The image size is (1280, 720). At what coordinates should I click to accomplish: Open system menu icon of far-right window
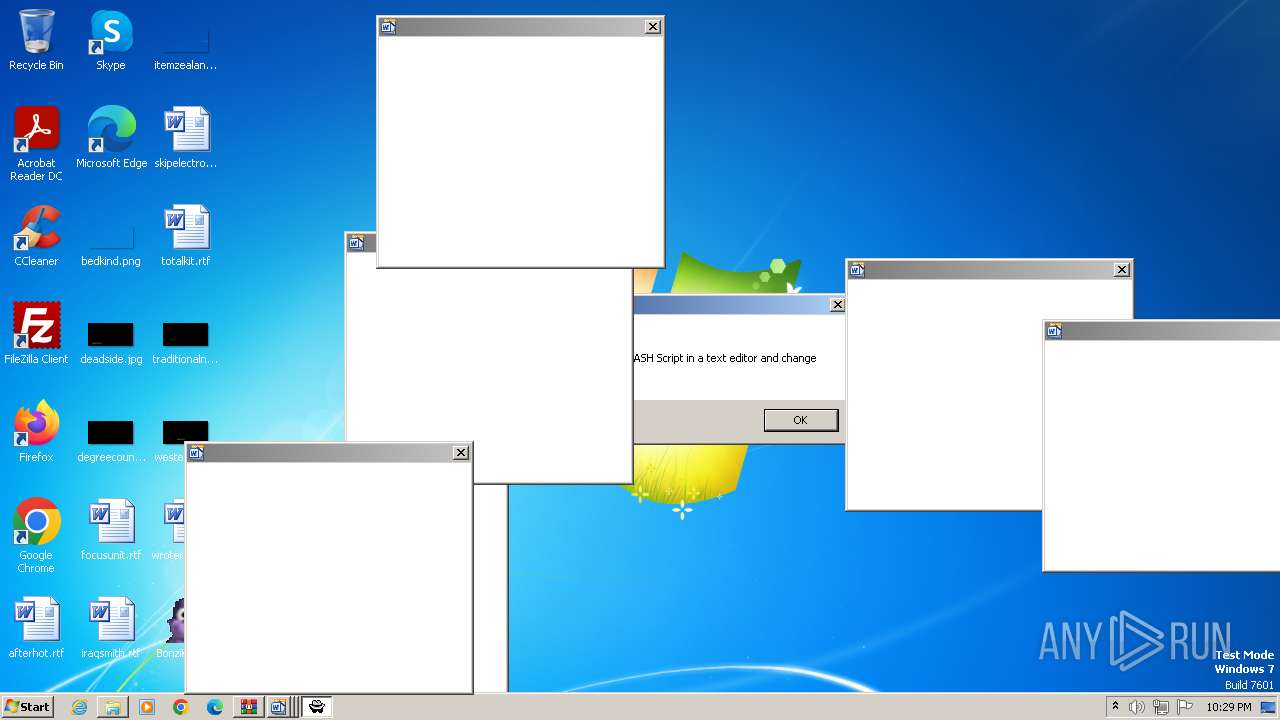(x=1054, y=331)
